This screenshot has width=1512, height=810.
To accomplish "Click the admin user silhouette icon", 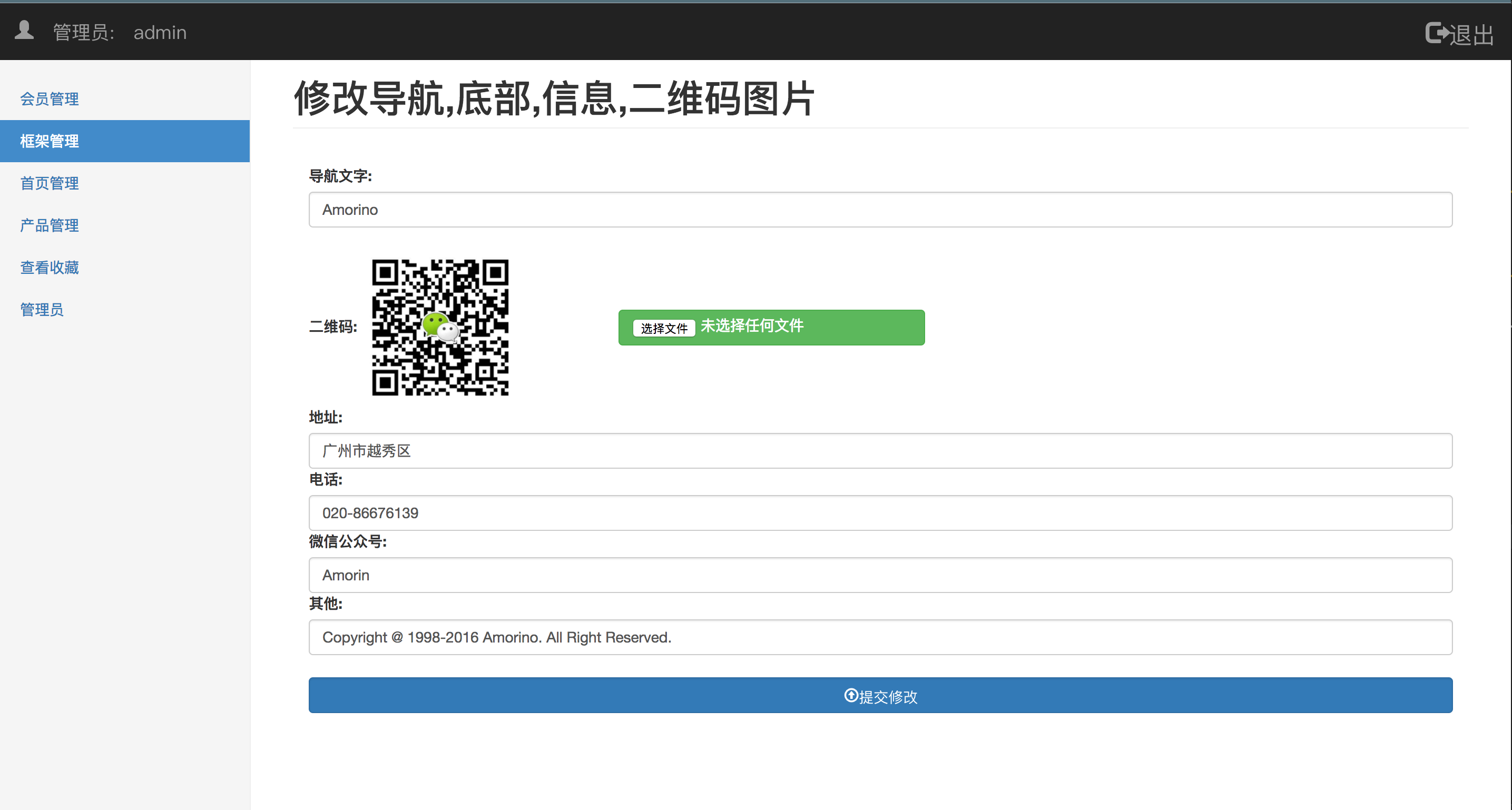I will tap(24, 31).
